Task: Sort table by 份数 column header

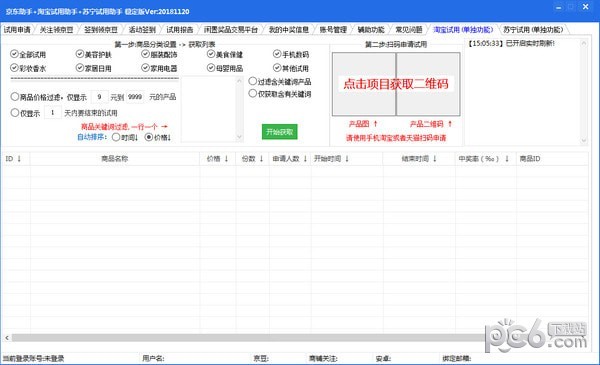Action: coord(253,158)
